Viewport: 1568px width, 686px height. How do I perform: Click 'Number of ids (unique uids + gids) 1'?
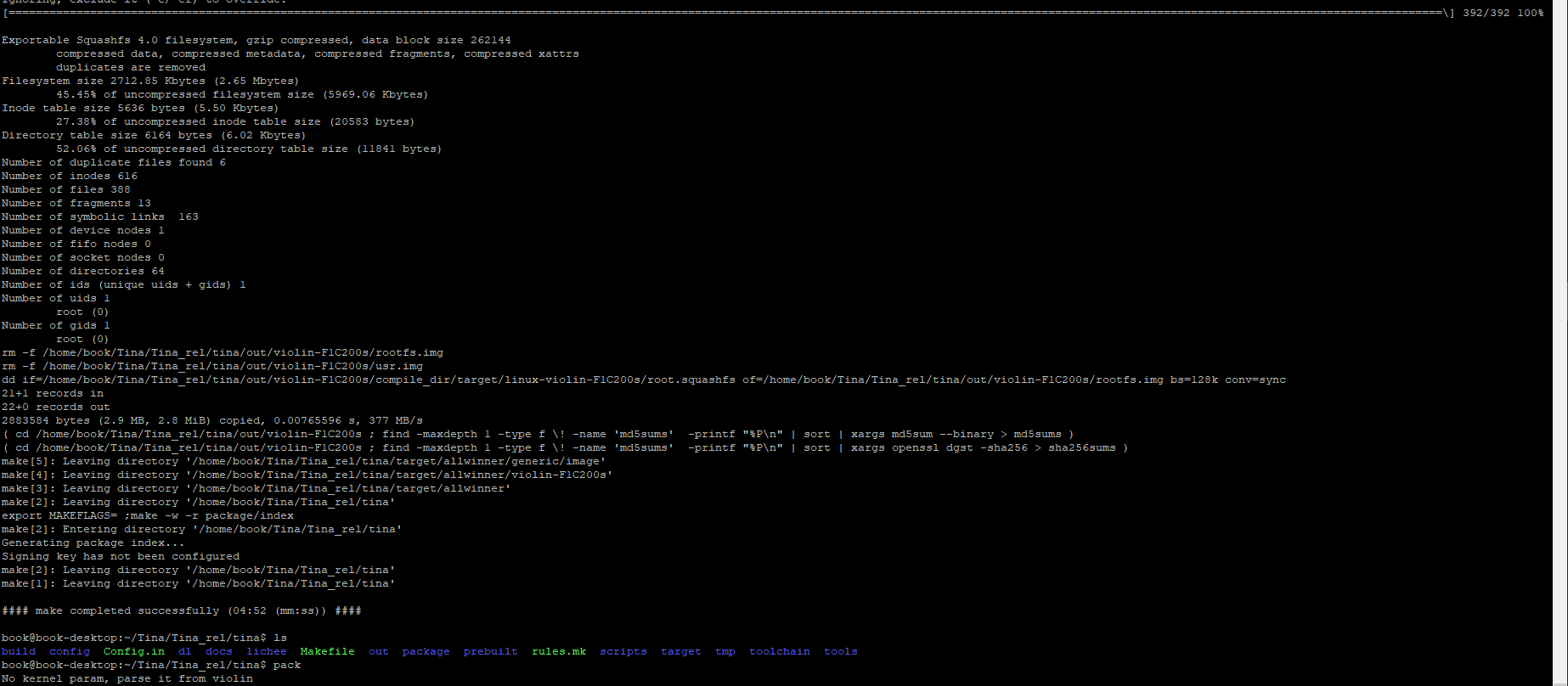pyautogui.click(x=124, y=284)
